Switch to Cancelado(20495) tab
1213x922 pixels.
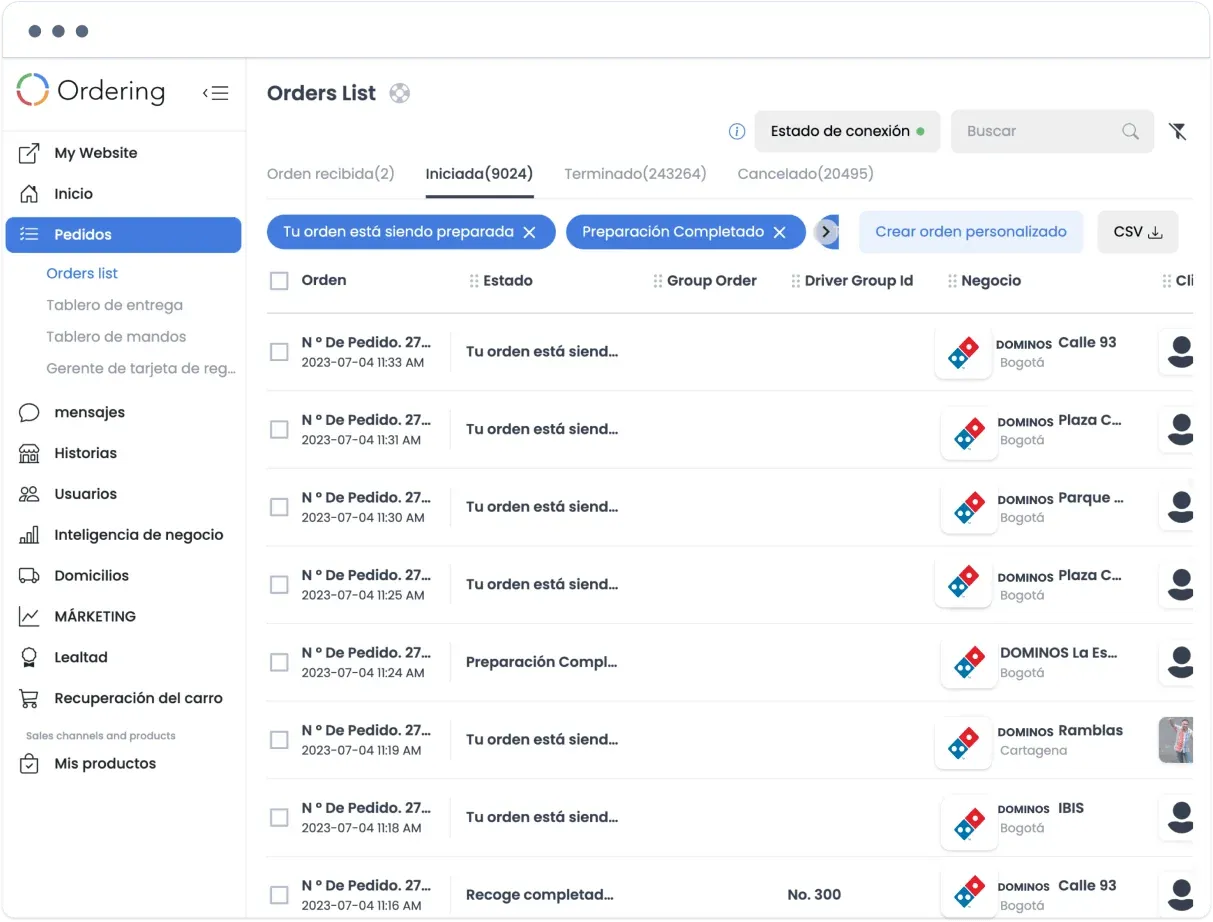click(805, 174)
